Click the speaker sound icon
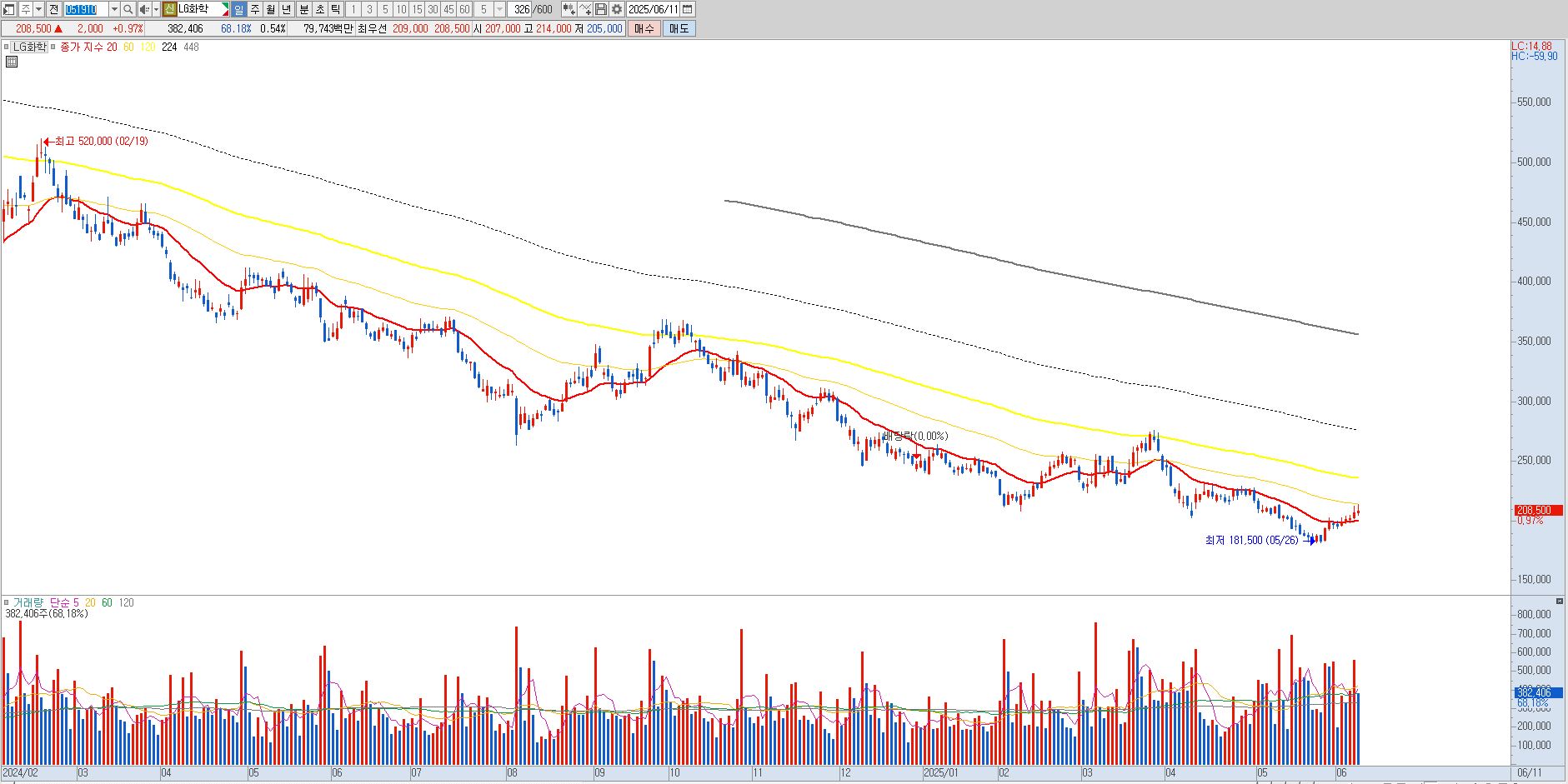This screenshot has width=1568, height=784. point(144,9)
